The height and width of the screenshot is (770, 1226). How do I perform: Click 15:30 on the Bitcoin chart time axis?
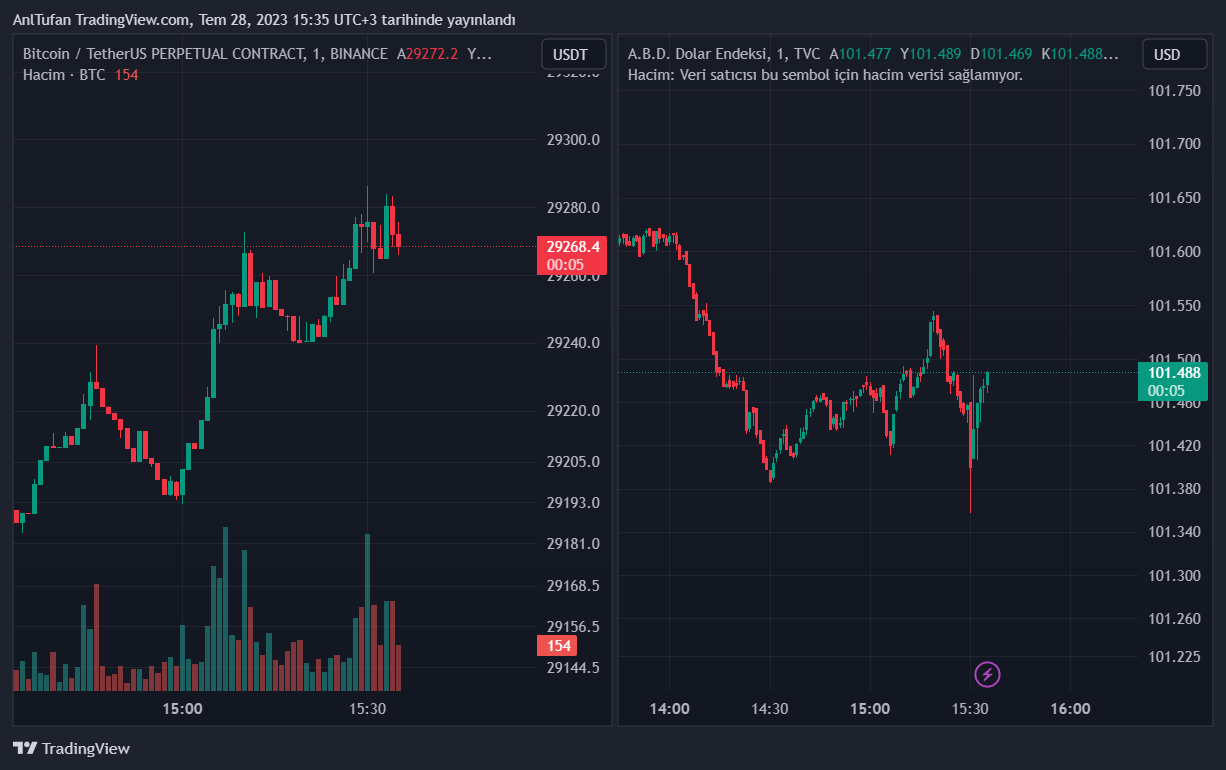point(368,709)
